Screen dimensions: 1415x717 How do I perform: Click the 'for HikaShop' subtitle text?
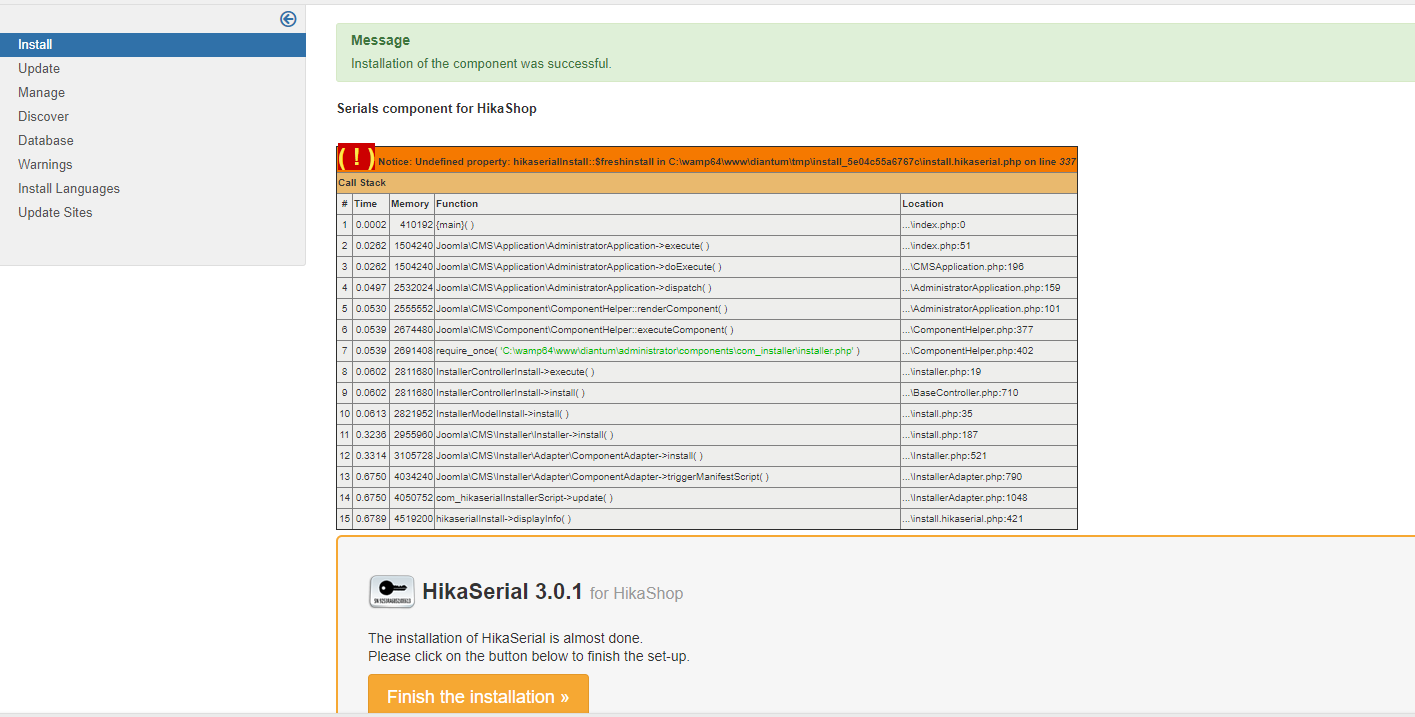[637, 593]
